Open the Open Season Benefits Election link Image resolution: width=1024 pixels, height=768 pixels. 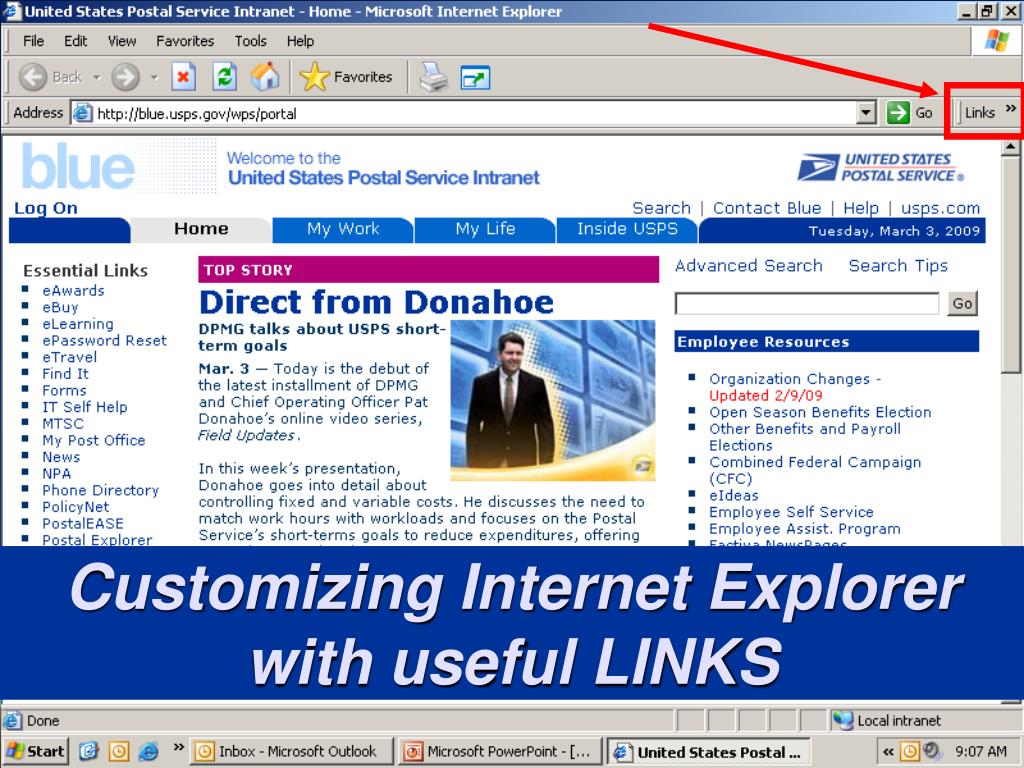(x=820, y=412)
